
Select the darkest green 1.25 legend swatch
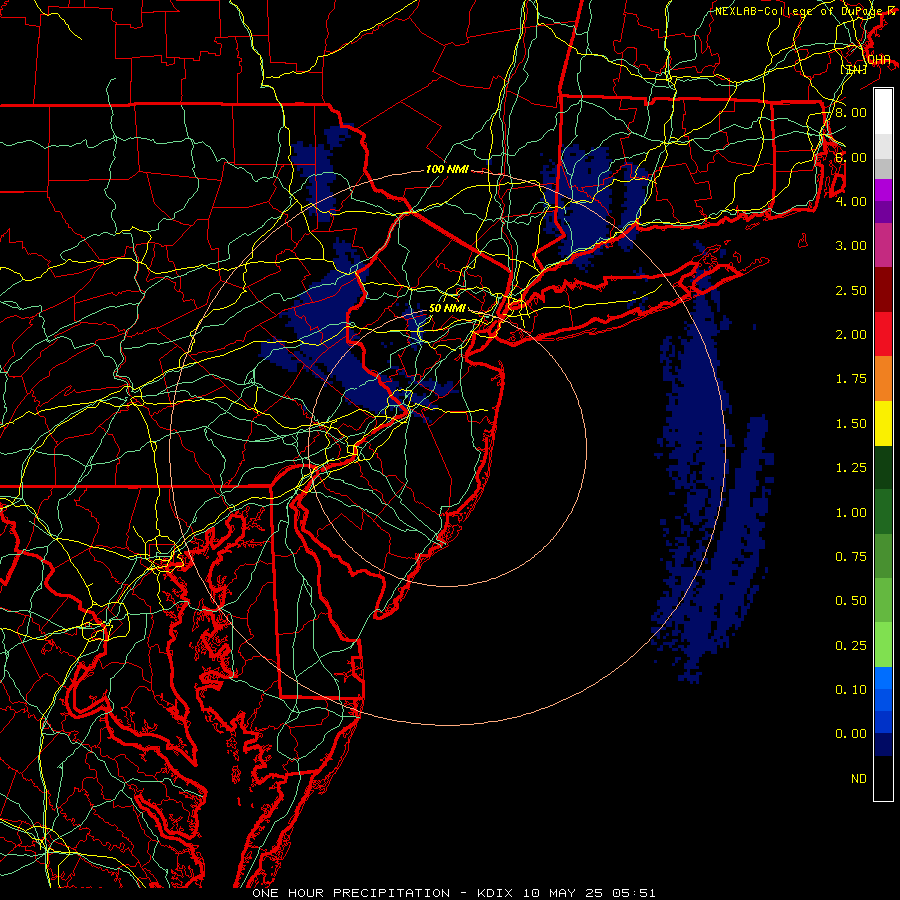coord(883,468)
